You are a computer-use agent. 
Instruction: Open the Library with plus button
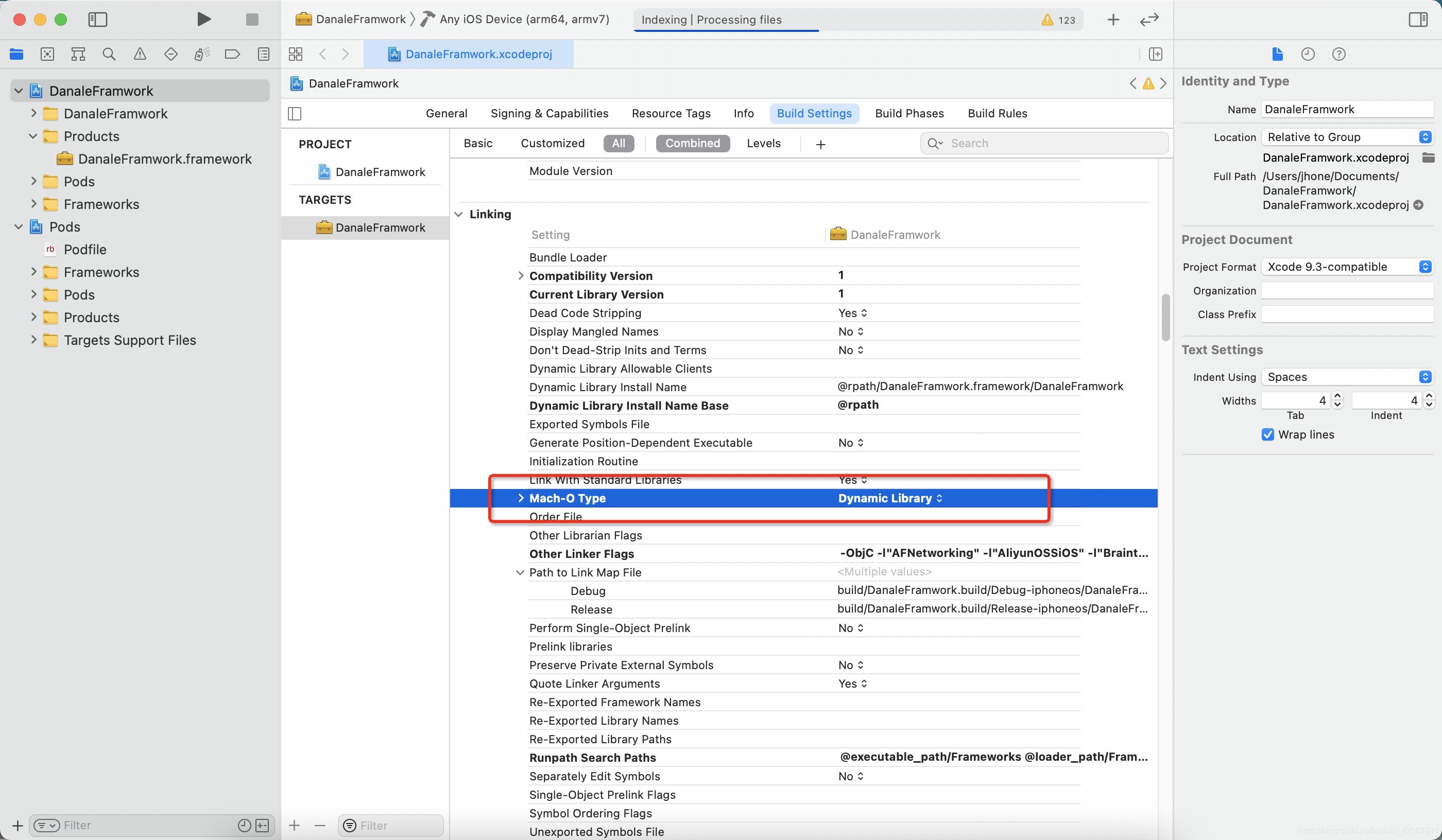[1113, 20]
